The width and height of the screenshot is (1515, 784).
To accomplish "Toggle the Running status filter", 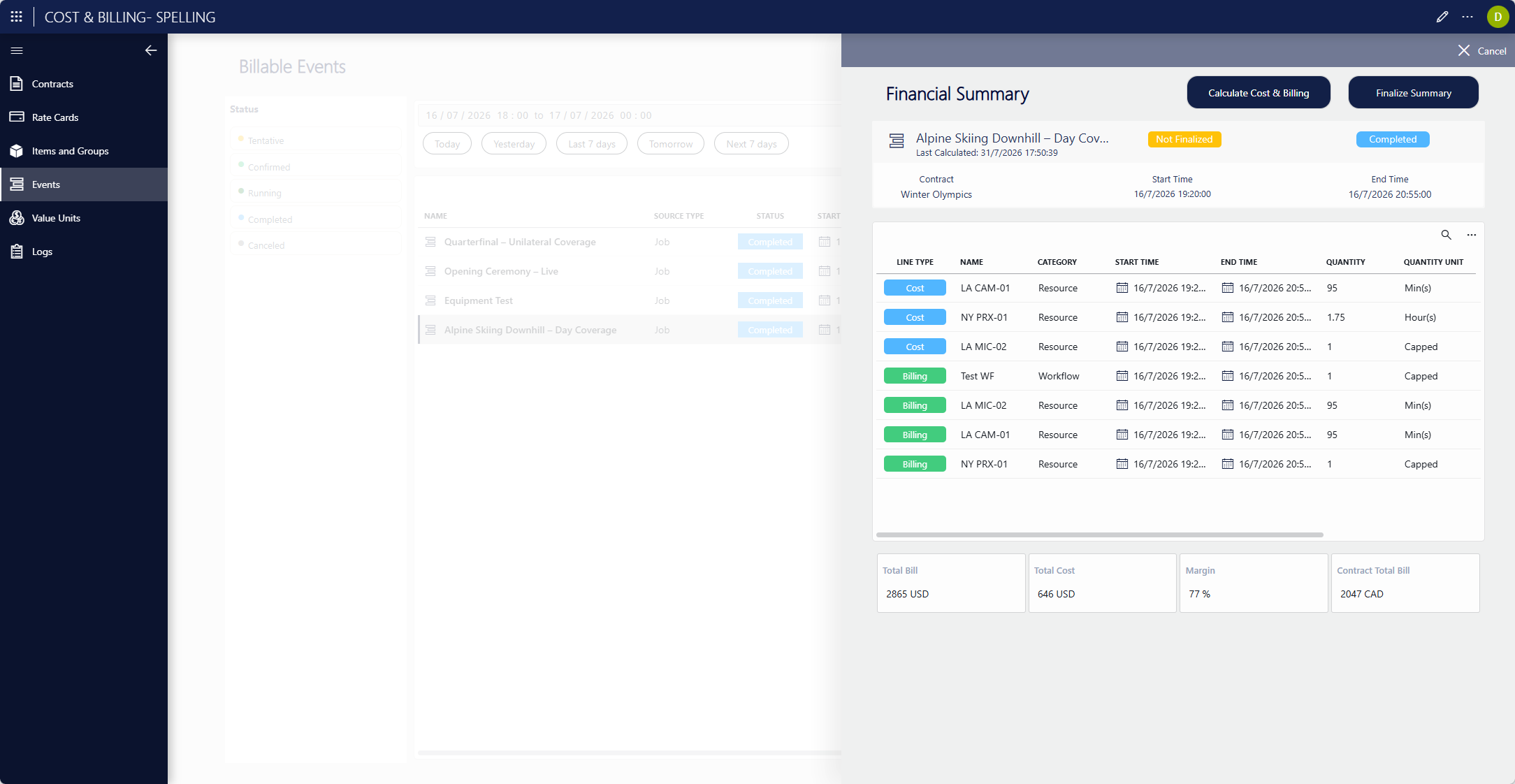I will tap(316, 193).
